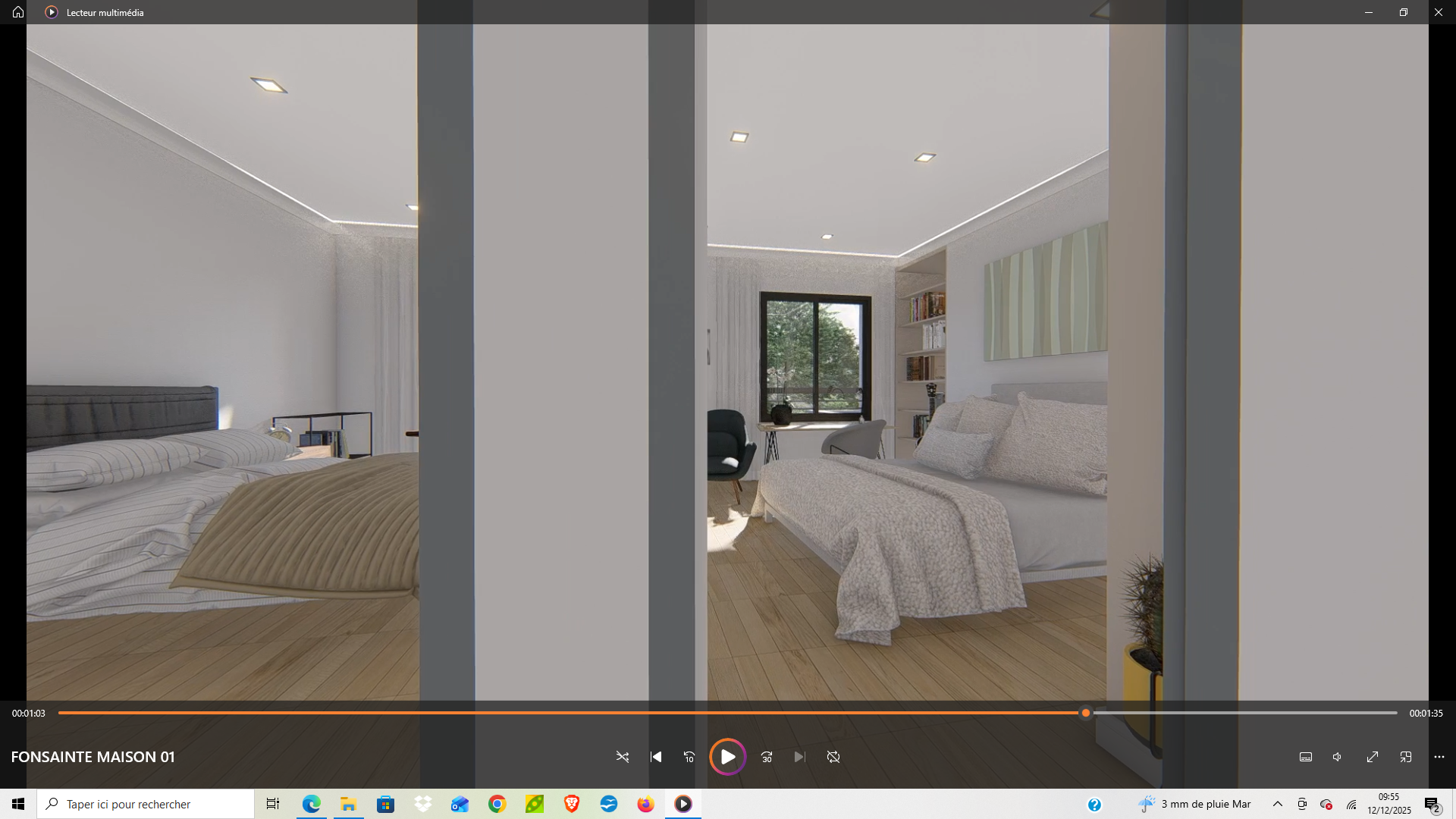Return to the Media Player home
1456x819 pixels.
click(18, 12)
